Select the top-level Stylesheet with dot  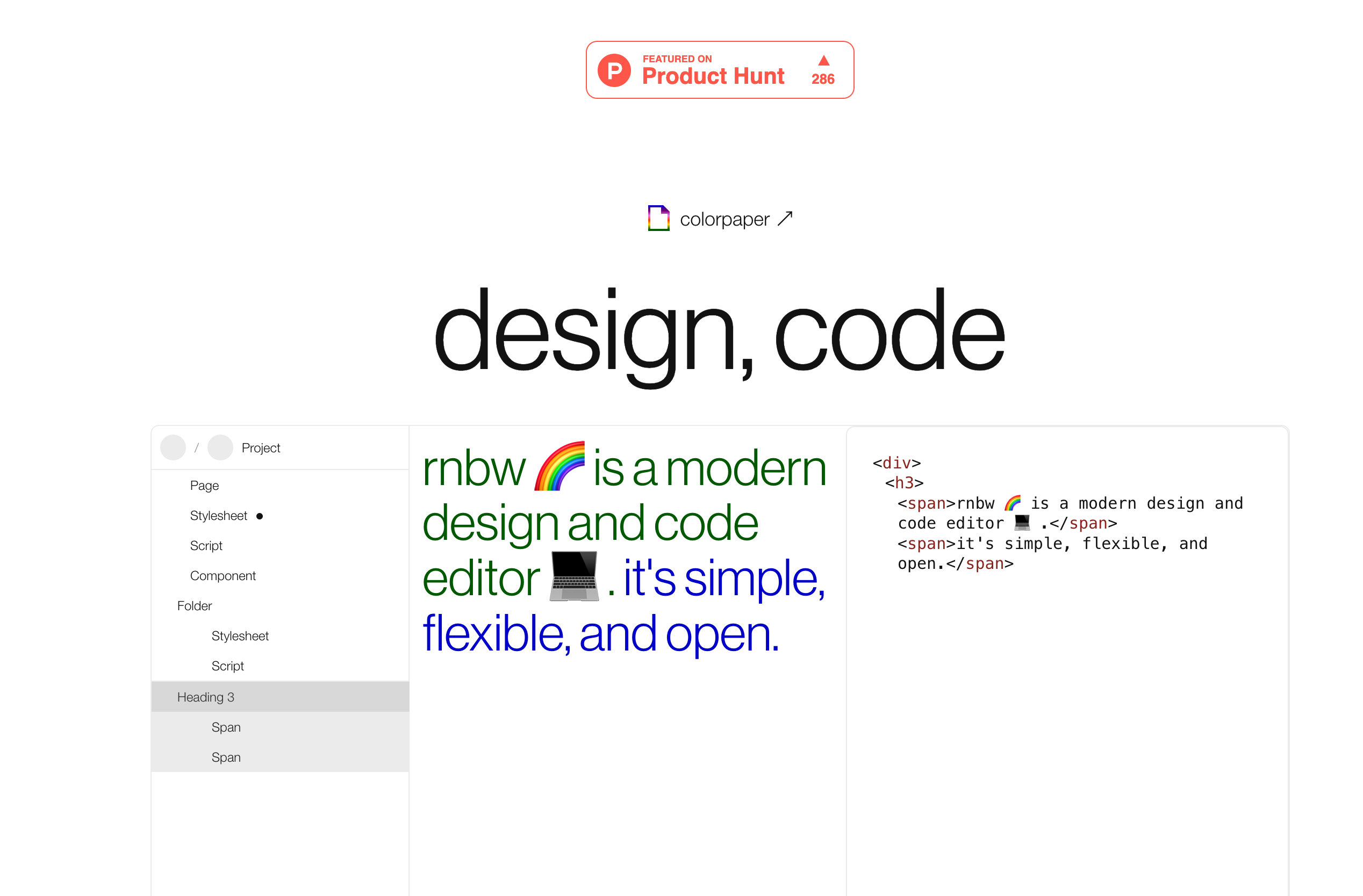coord(280,516)
